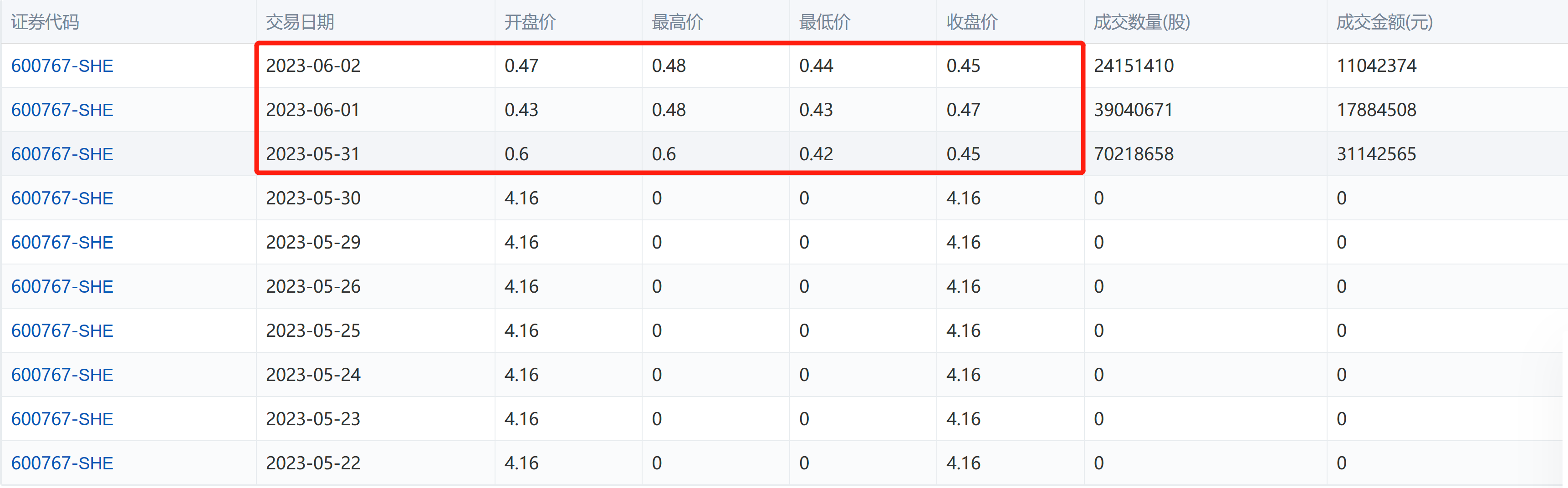Viewport: 1568px width, 488px height.
Task: Open the 600767-SHE link for 2023-05-31
Action: 62,154
